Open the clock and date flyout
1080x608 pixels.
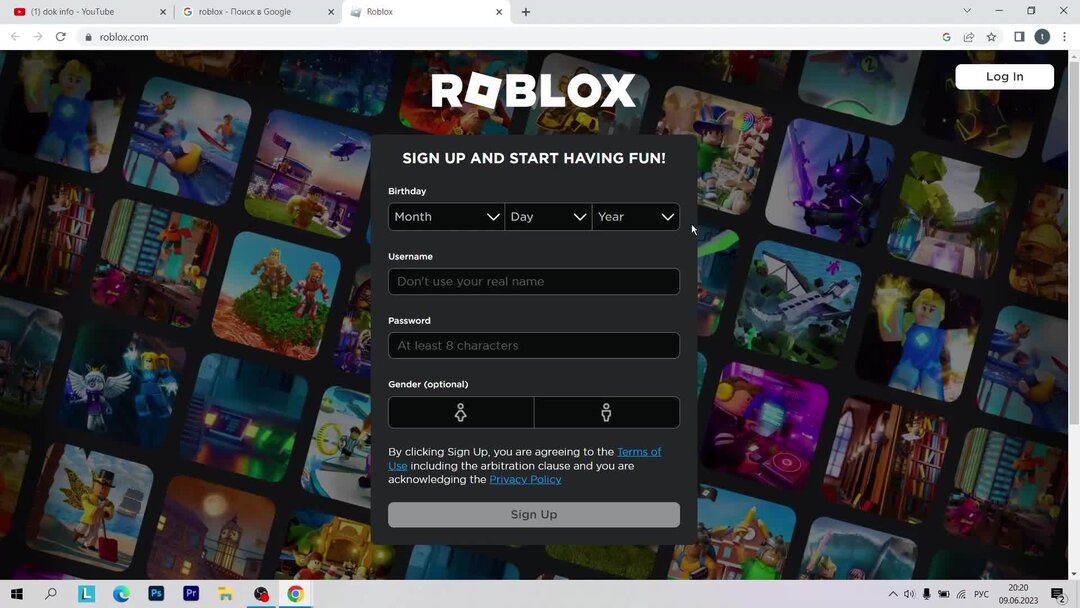tap(1018, 594)
